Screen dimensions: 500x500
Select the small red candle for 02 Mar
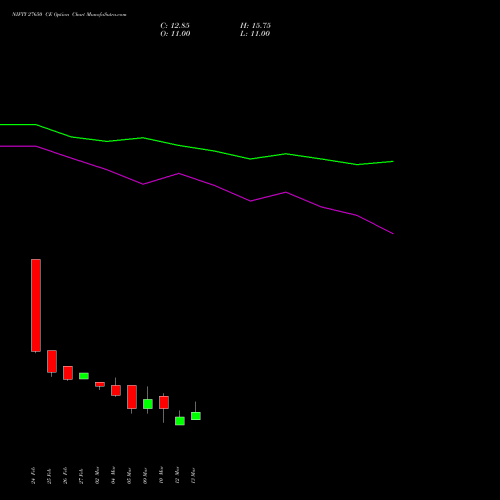(100, 384)
